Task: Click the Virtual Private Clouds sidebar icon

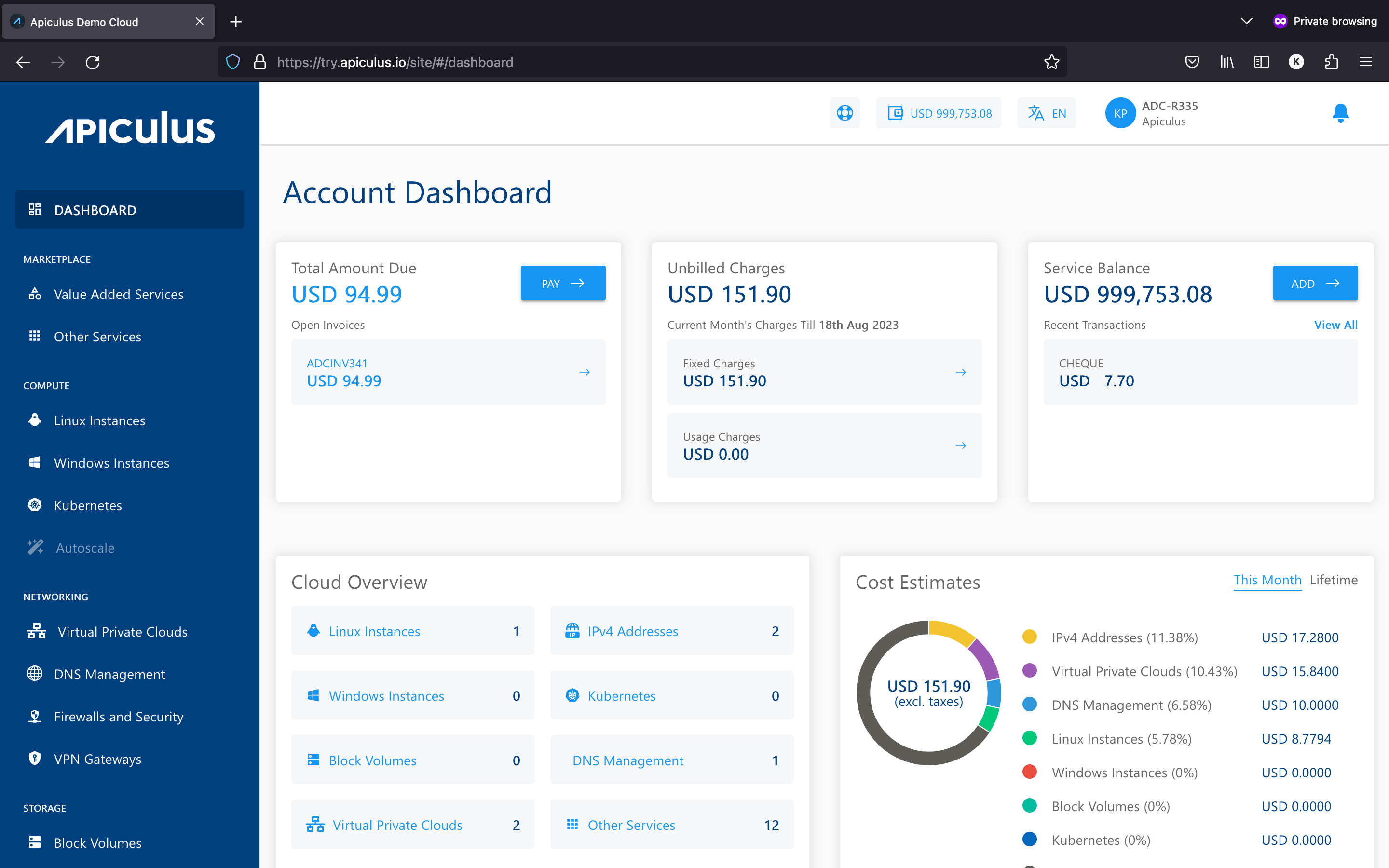Action: tap(36, 631)
